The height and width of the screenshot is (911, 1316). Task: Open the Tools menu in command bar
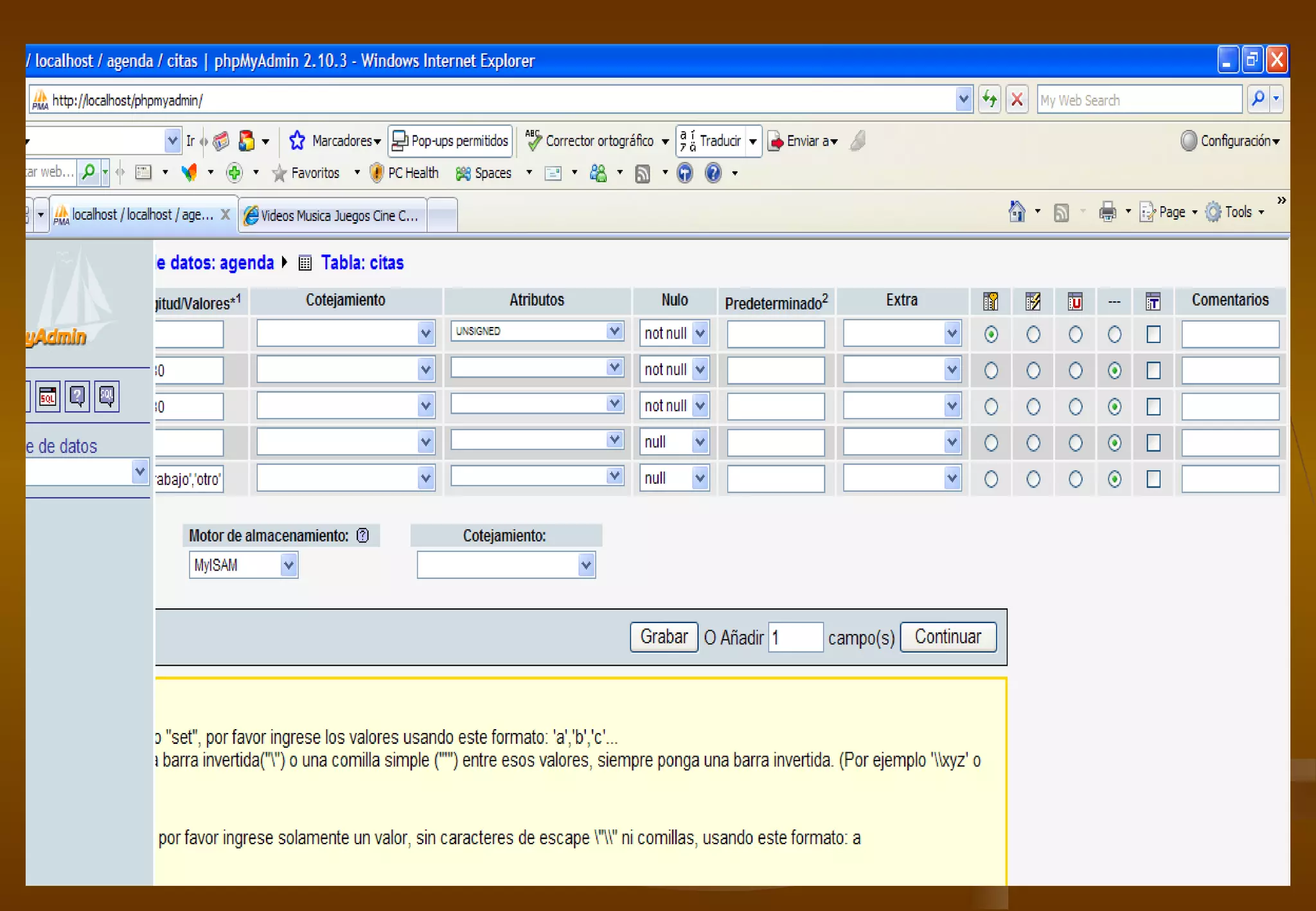coord(1237,211)
